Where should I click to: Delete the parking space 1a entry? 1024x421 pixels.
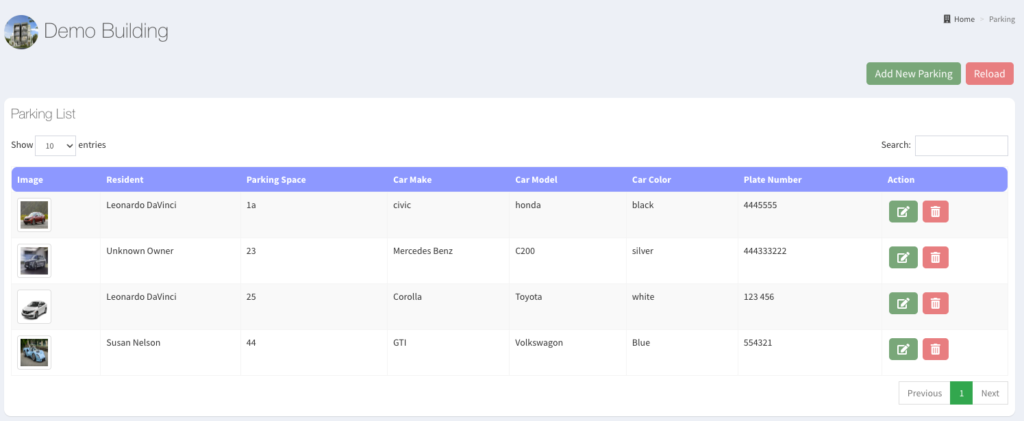[x=935, y=211]
